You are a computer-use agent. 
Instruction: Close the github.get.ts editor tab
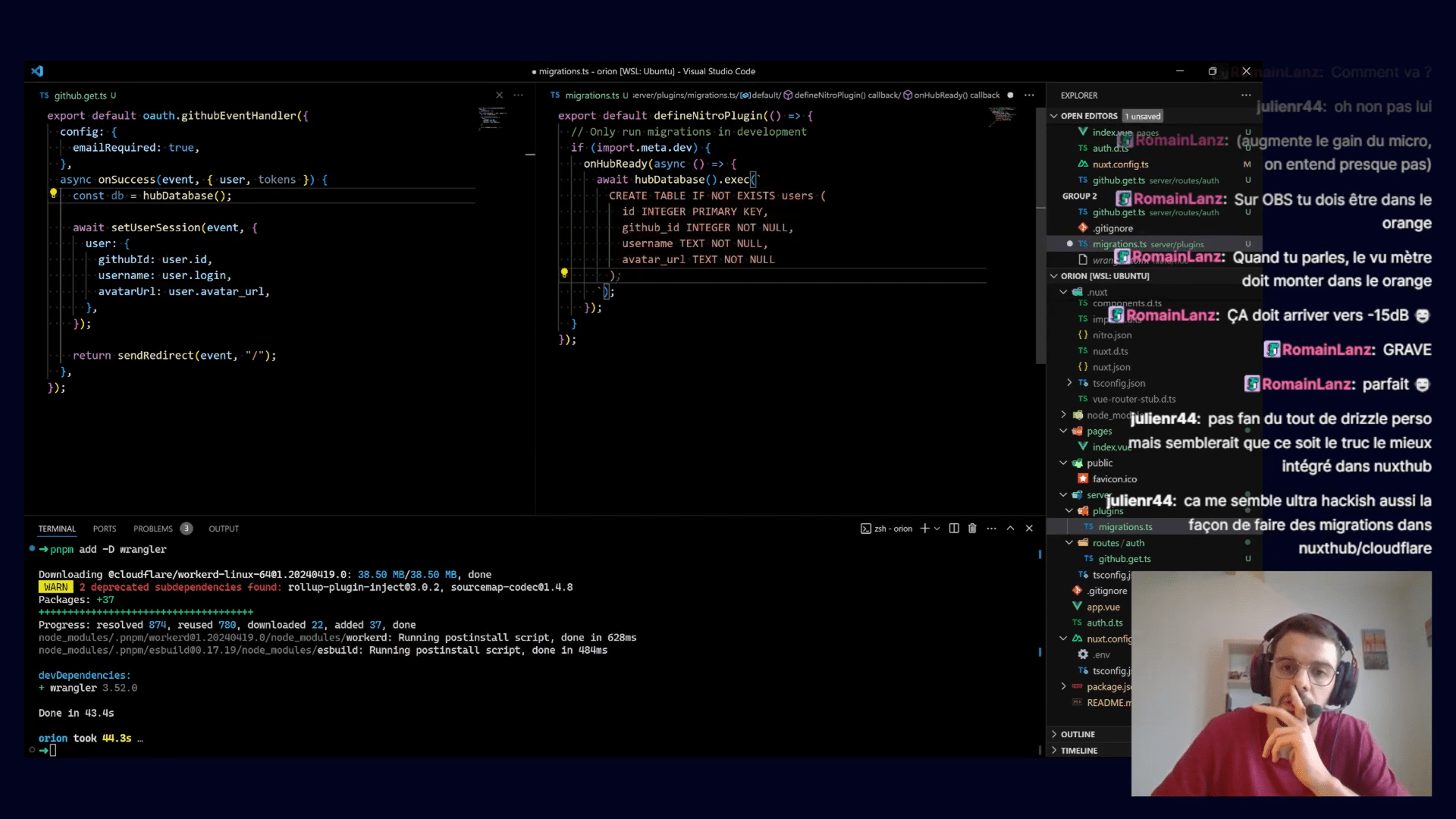[x=499, y=96]
